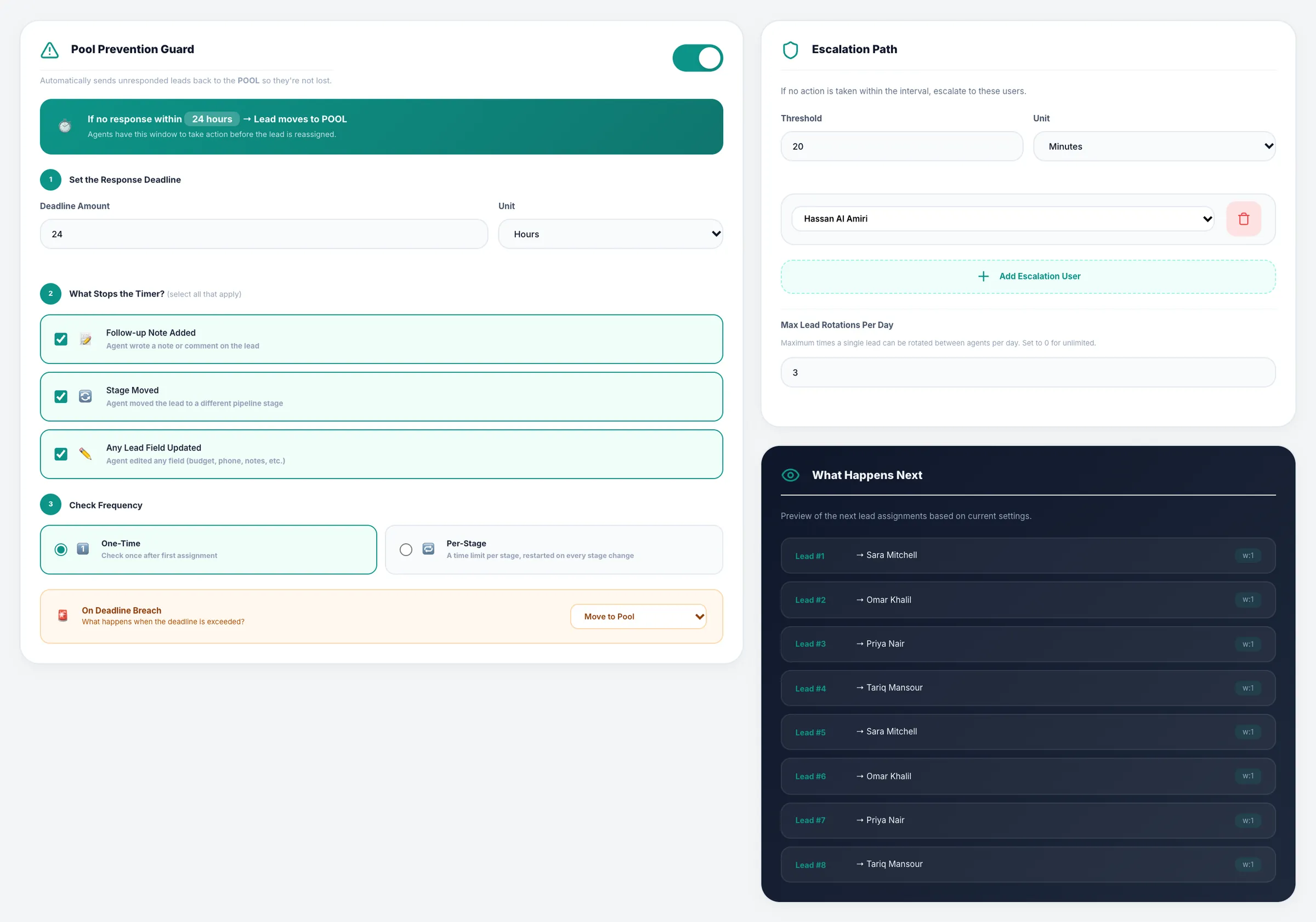Open the Hassan Al Amiri user dropdown
Screen dimensions: 1316x922
[1002, 219]
